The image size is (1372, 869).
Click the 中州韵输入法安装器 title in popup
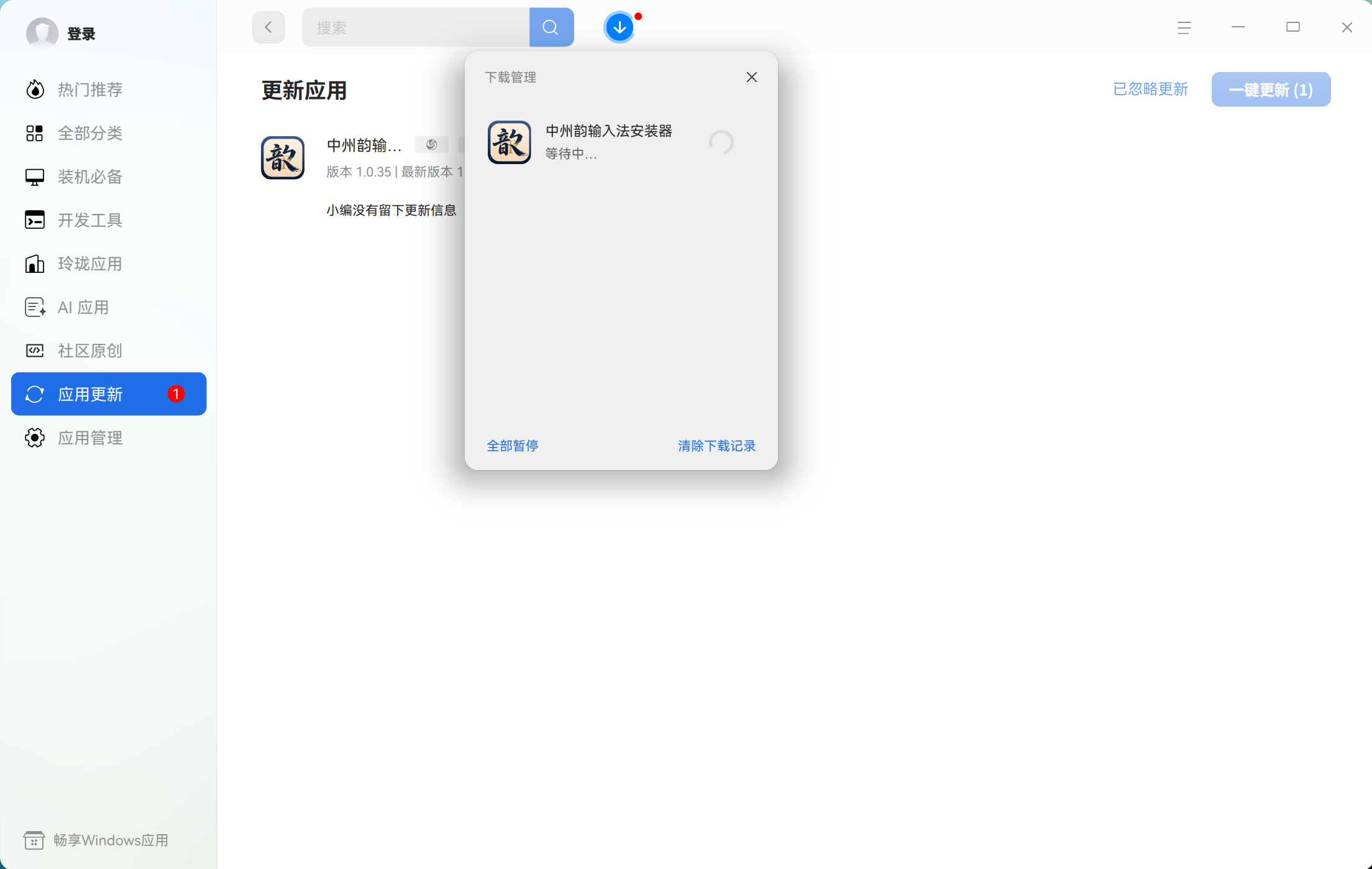click(x=608, y=131)
